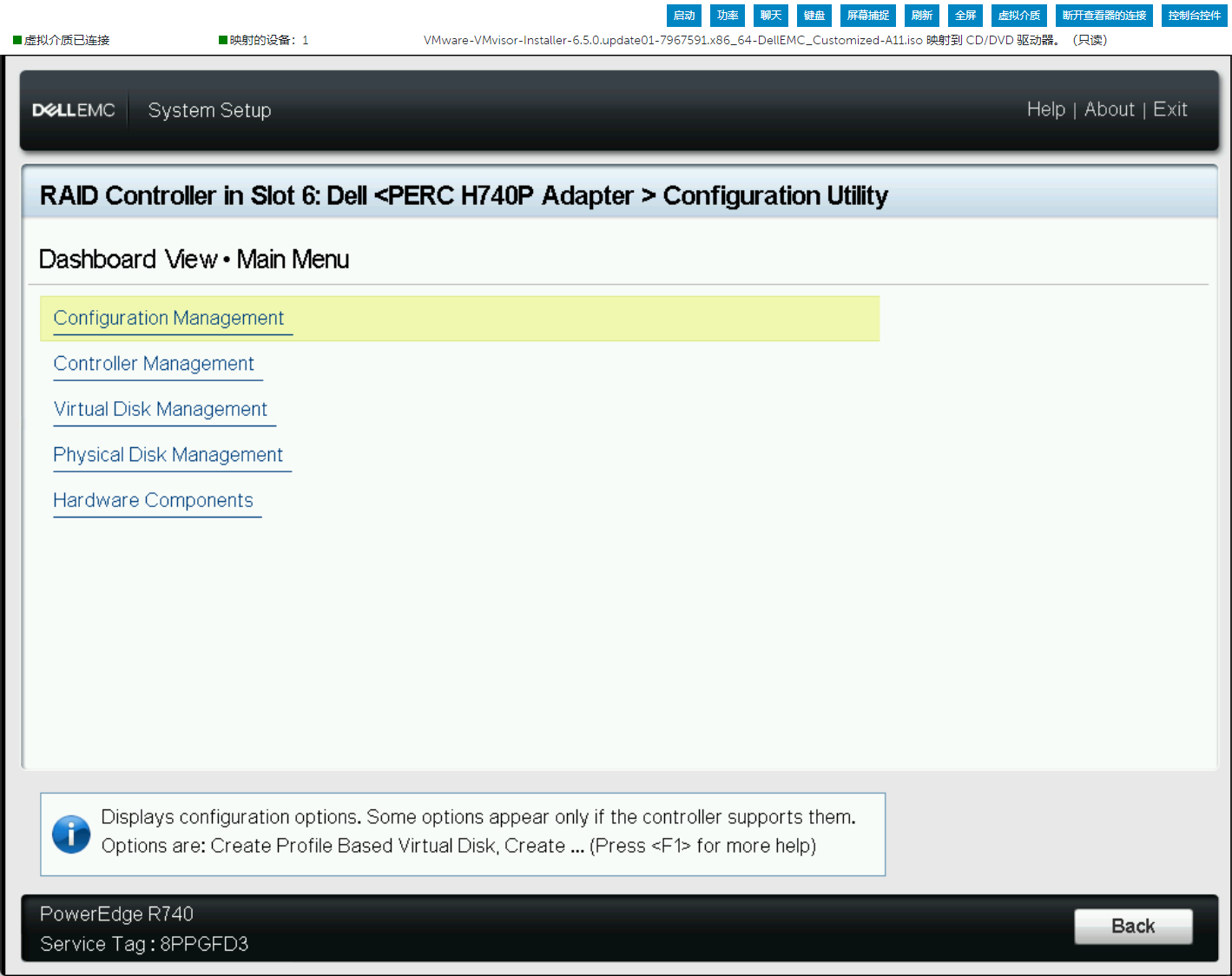Click the PowerEdge R740 text
The image size is (1232, 976).
coord(116,913)
